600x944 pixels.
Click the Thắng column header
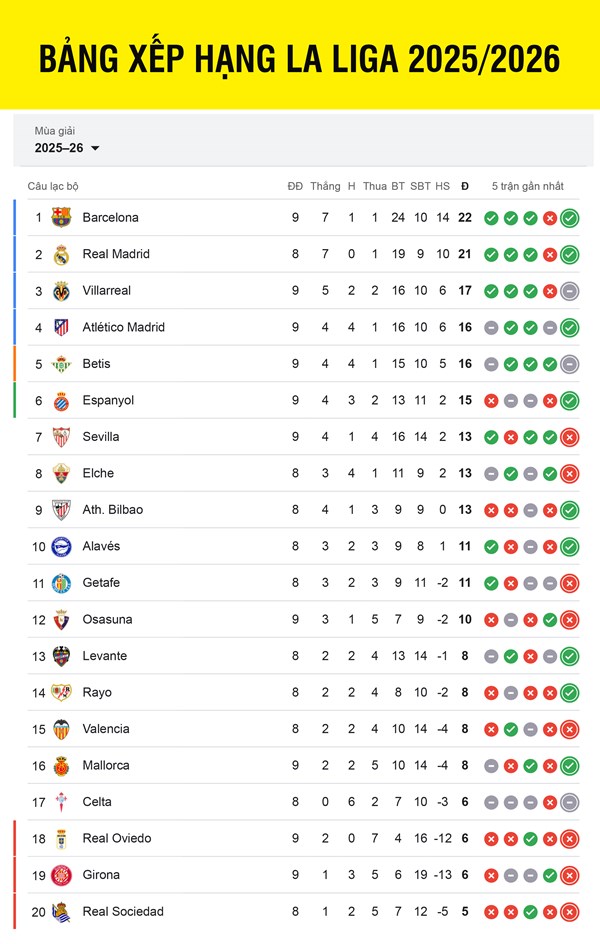tap(325, 186)
